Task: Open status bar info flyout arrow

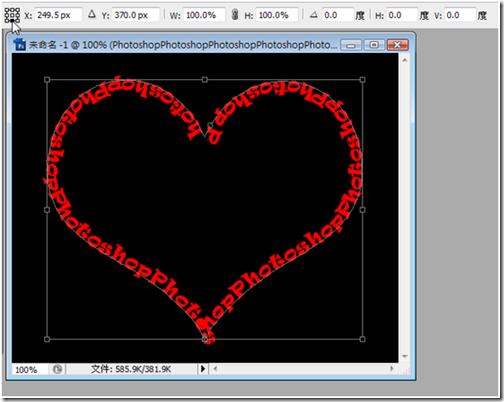Action: tap(203, 369)
